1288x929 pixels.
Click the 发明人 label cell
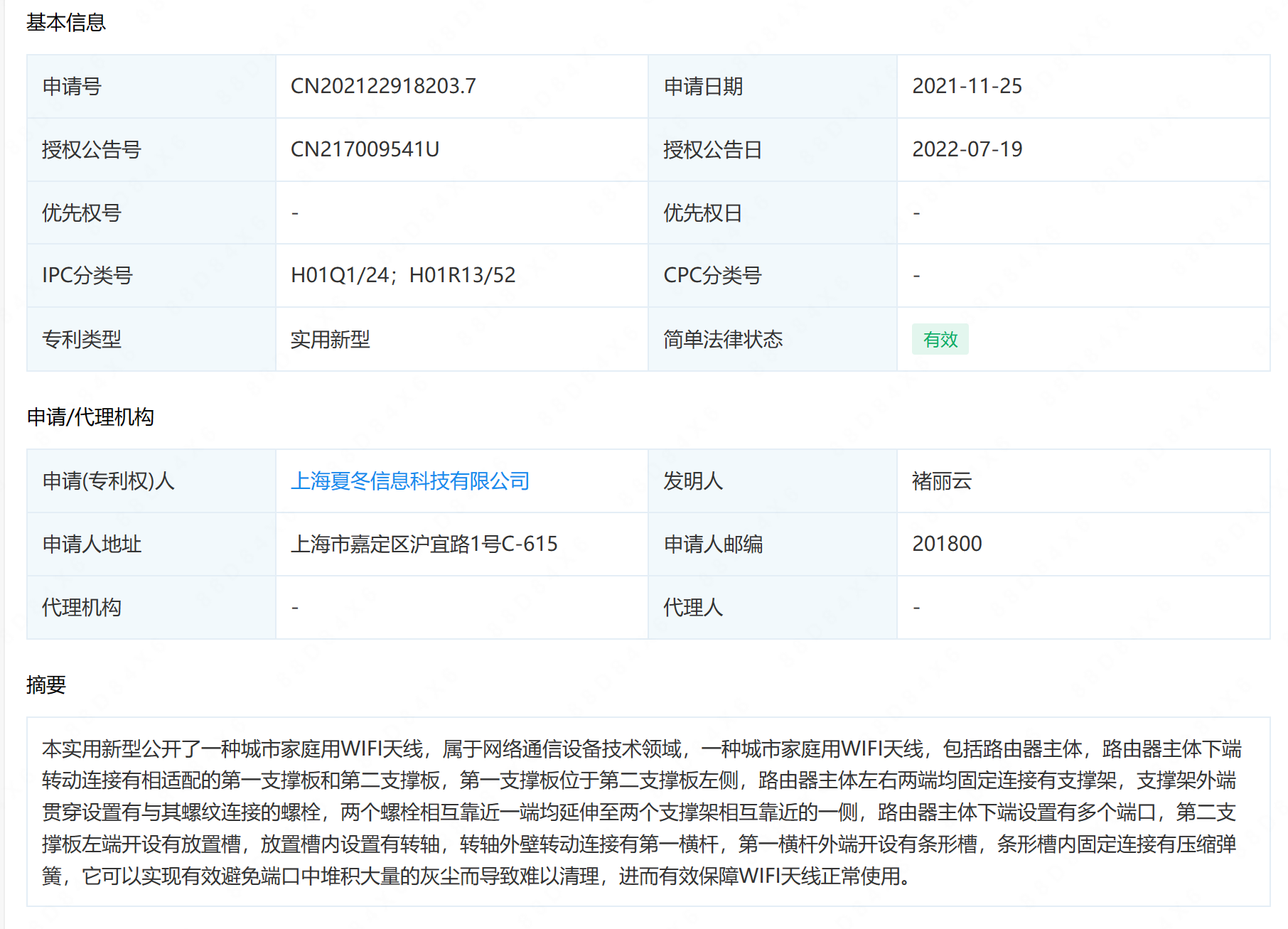pyautogui.click(x=773, y=481)
